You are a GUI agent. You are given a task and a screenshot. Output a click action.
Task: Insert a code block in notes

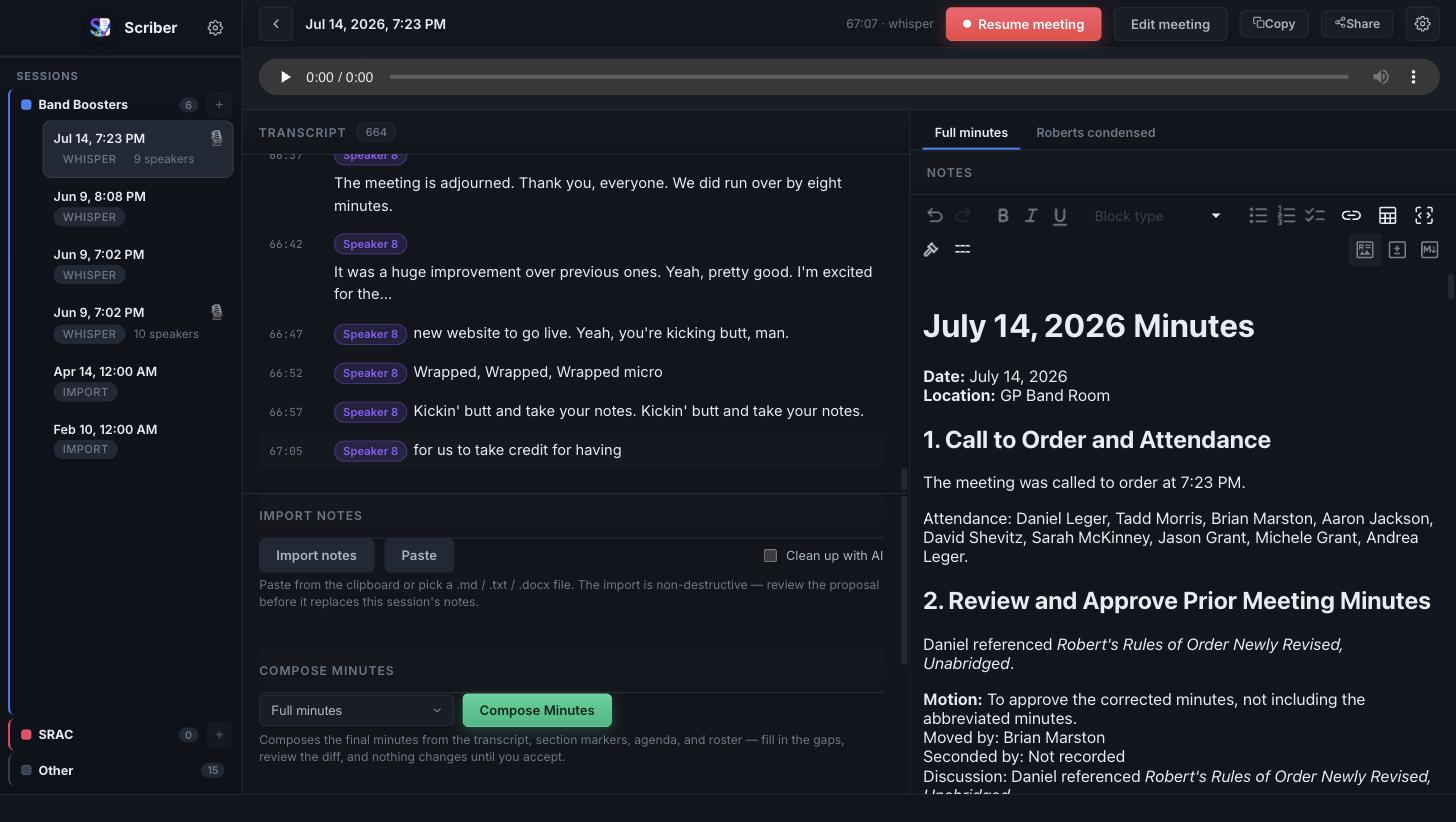(x=1424, y=216)
